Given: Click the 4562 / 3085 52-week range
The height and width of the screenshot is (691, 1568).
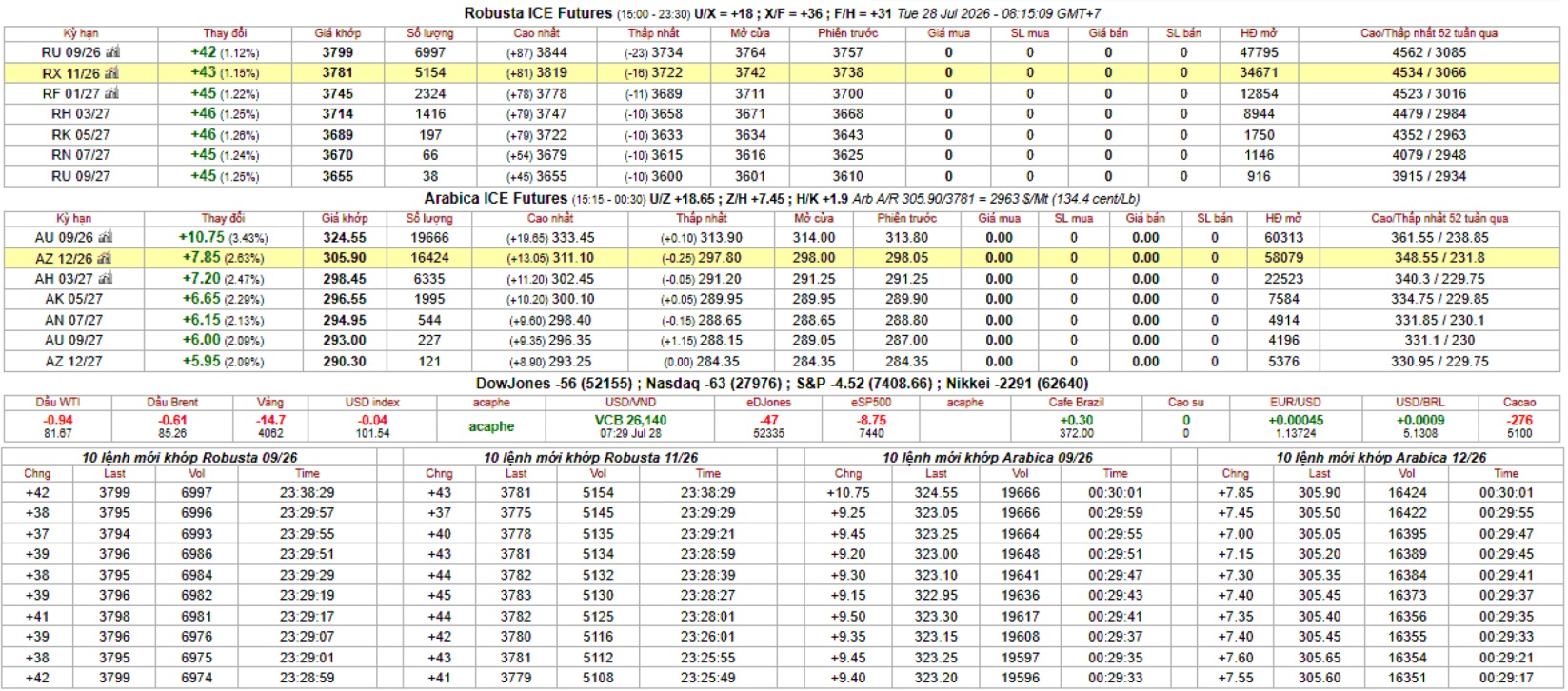Looking at the screenshot, I should click(x=1429, y=52).
